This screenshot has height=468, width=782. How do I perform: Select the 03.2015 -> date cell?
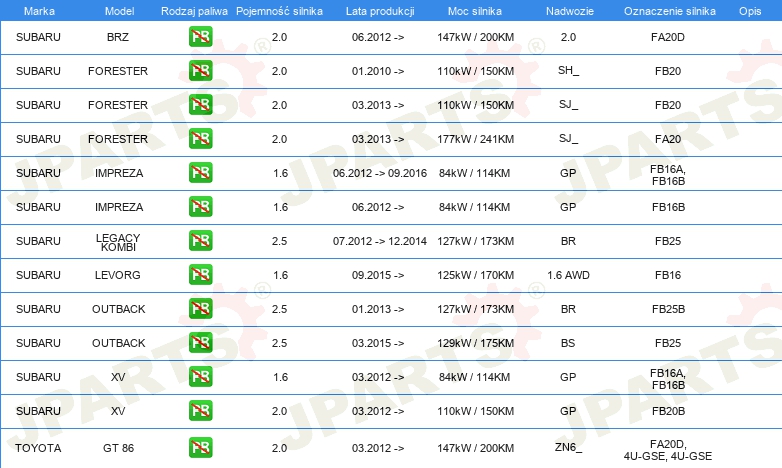(x=378, y=343)
